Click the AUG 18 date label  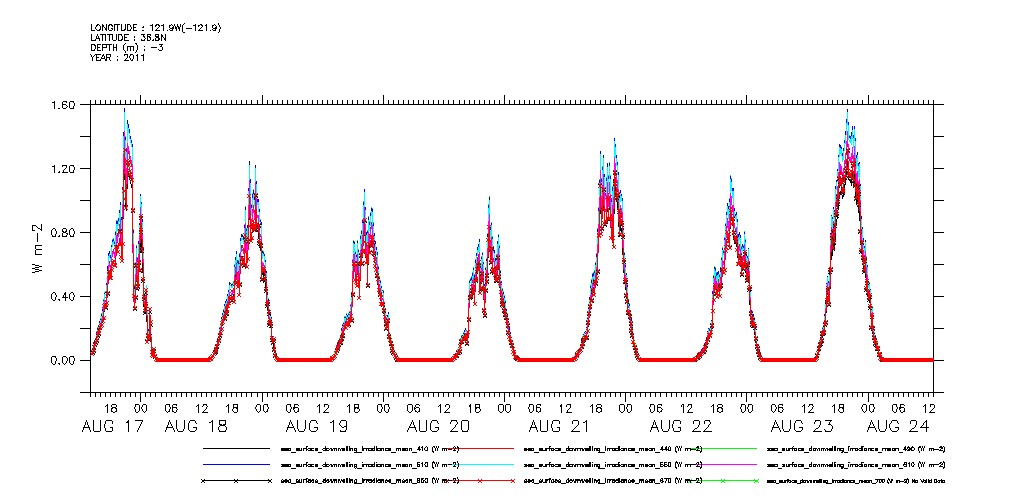click(196, 427)
